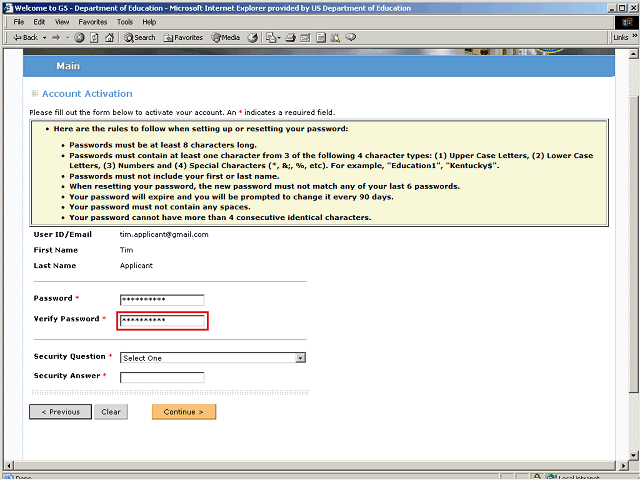Click the Discuss icon in toolbar
Image resolution: width=640 pixels, height=480 pixels.
[x=321, y=38]
